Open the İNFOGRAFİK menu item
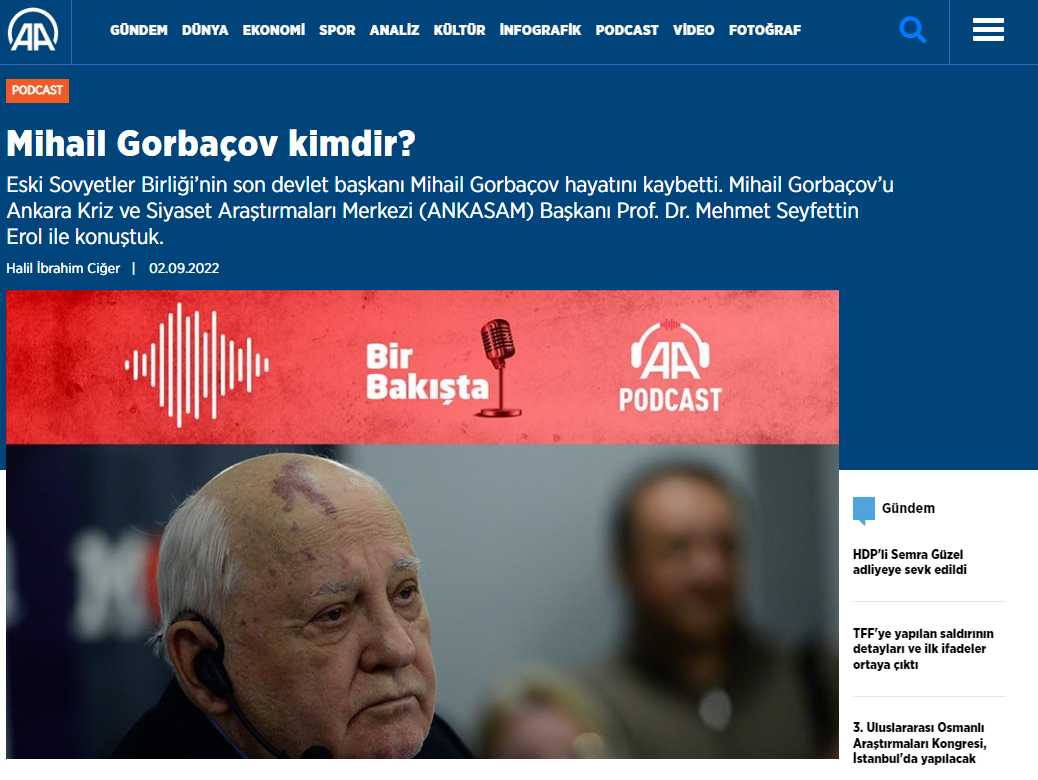The image size is (1038, 780). pyautogui.click(x=540, y=30)
